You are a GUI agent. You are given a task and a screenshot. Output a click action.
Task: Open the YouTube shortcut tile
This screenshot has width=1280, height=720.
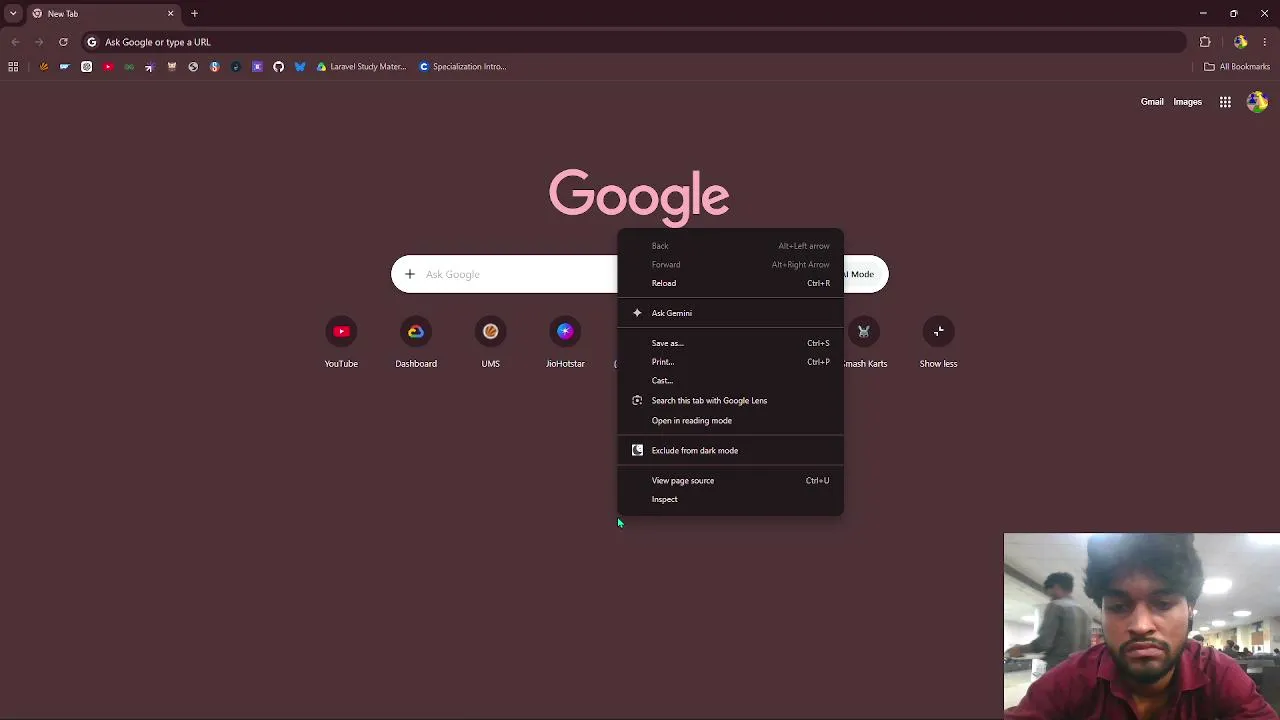point(341,342)
